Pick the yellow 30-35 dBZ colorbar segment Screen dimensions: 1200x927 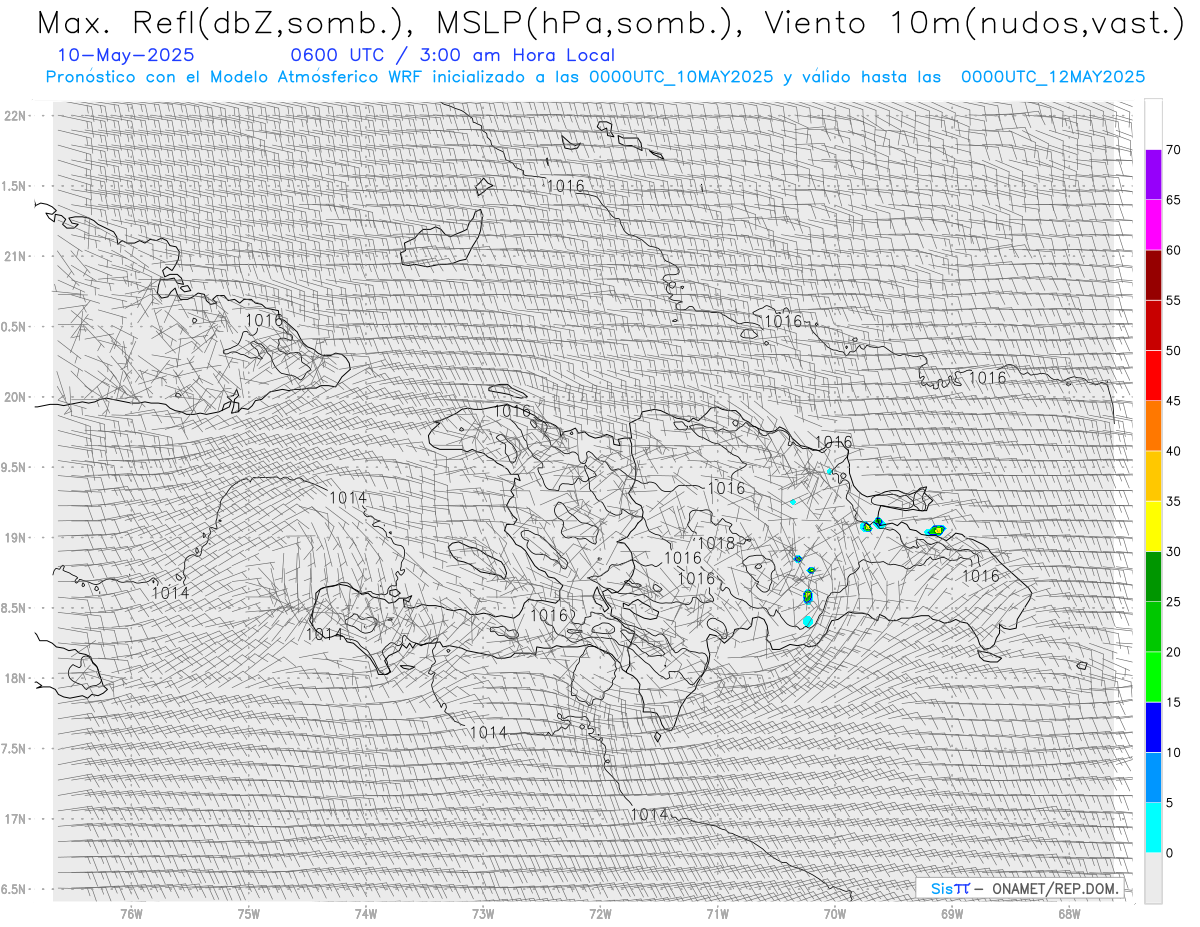pyautogui.click(x=1153, y=526)
